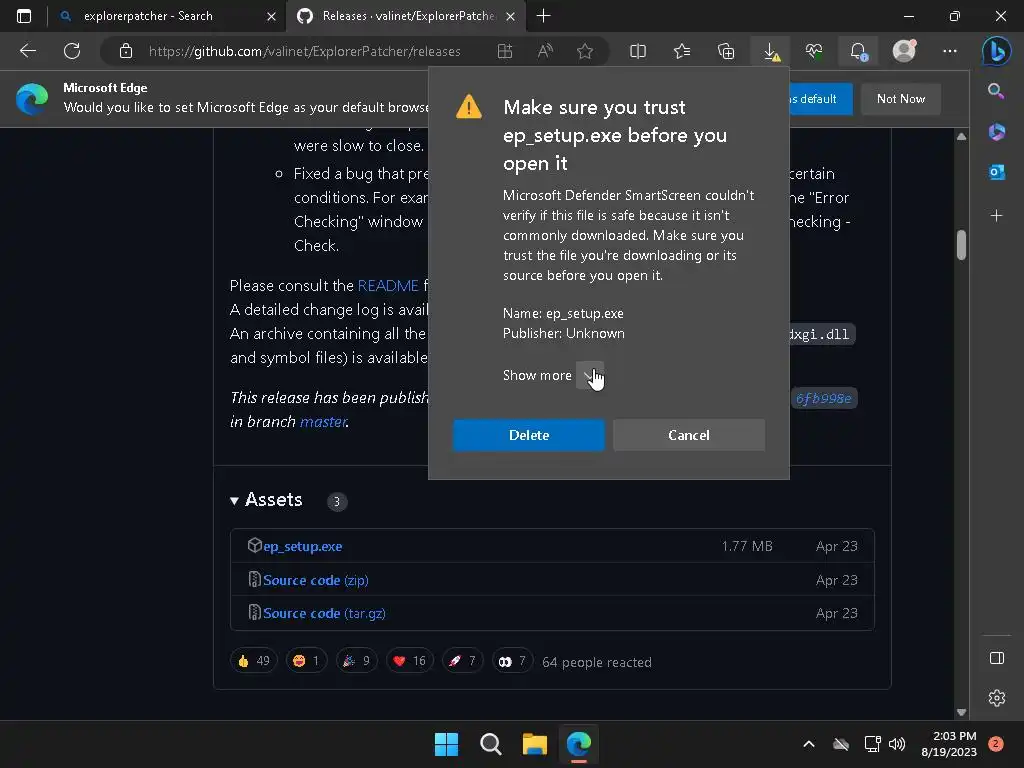Add a sidebar app with plus icon
The image size is (1024, 768).
(x=997, y=216)
